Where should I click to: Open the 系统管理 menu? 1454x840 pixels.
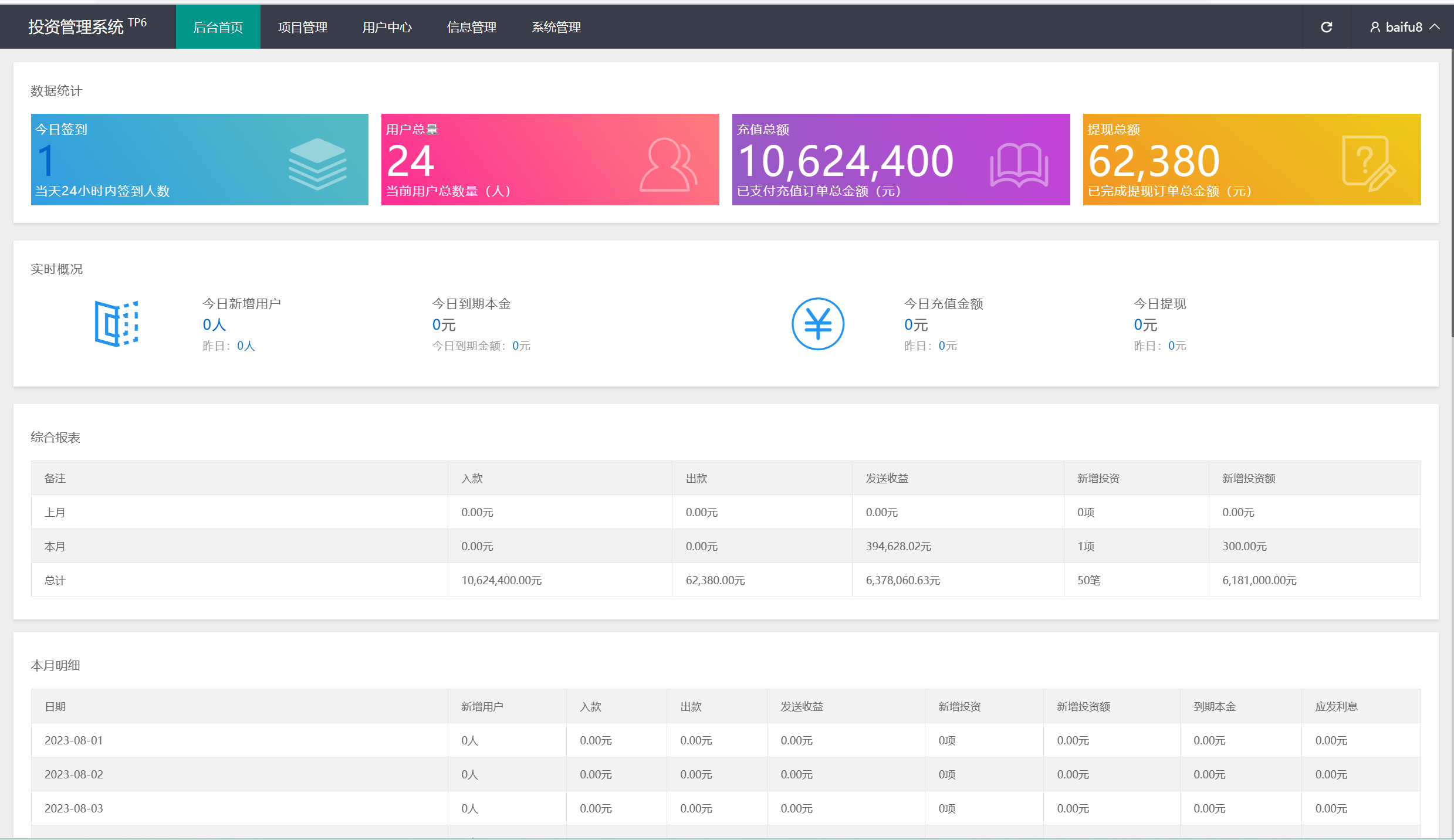tap(556, 27)
